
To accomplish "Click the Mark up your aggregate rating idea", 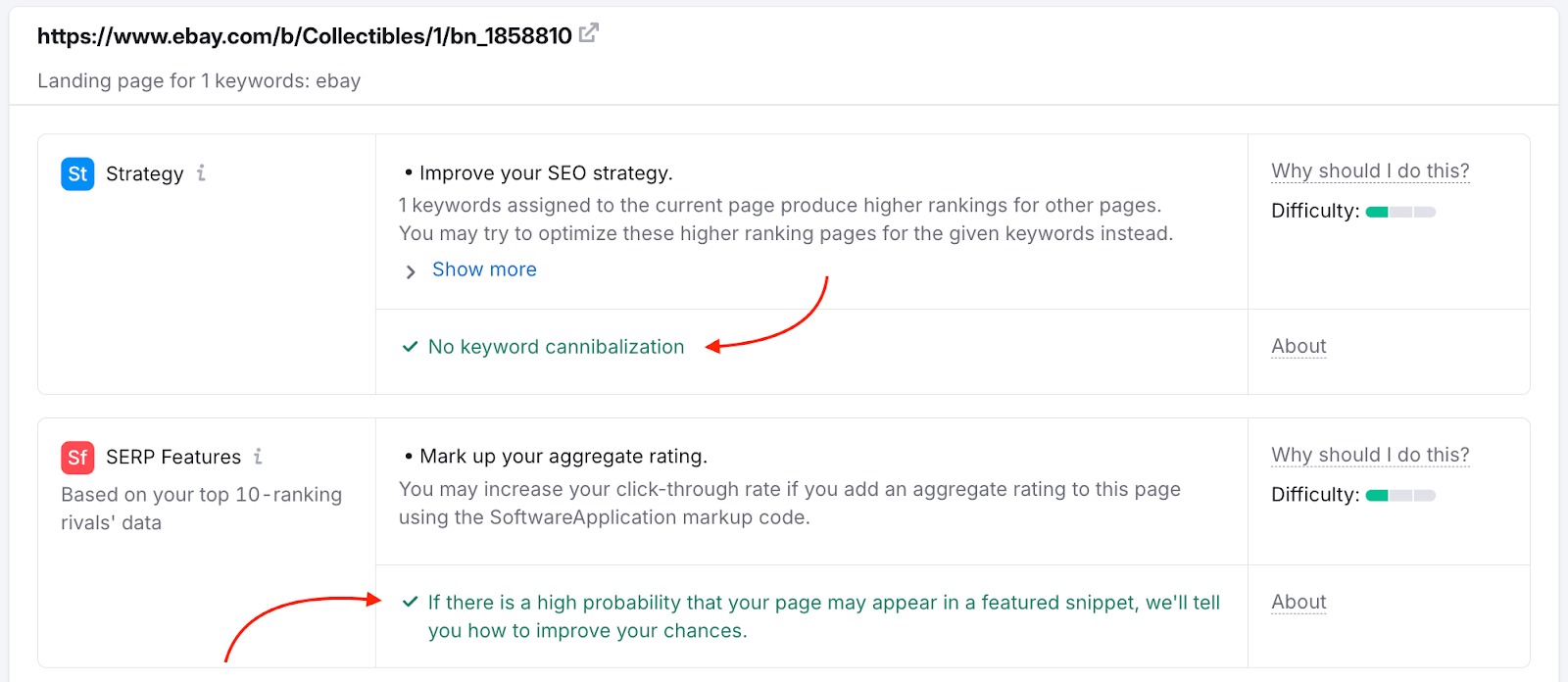I will (x=563, y=457).
